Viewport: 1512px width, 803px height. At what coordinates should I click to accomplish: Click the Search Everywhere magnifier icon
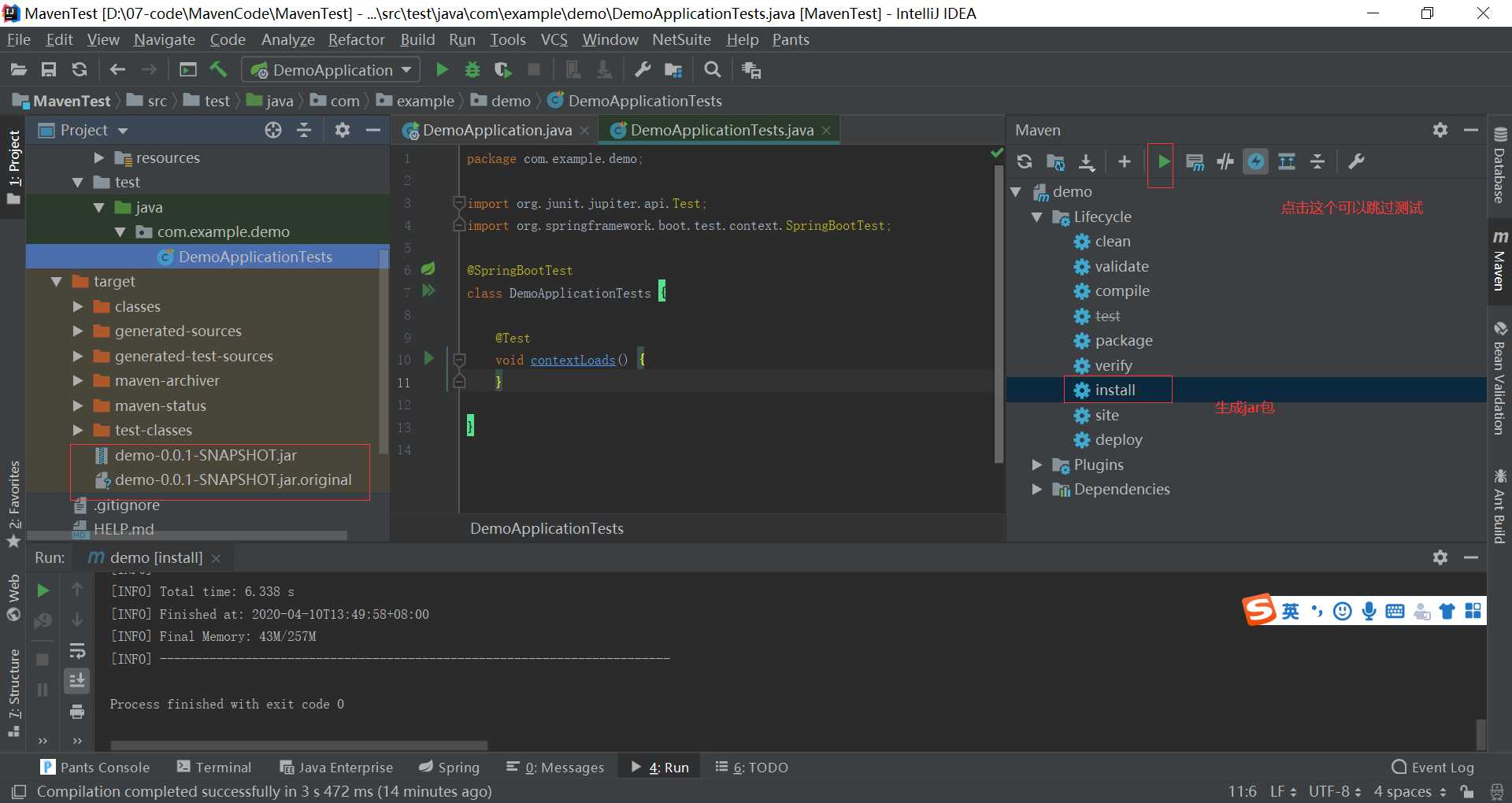pos(712,70)
